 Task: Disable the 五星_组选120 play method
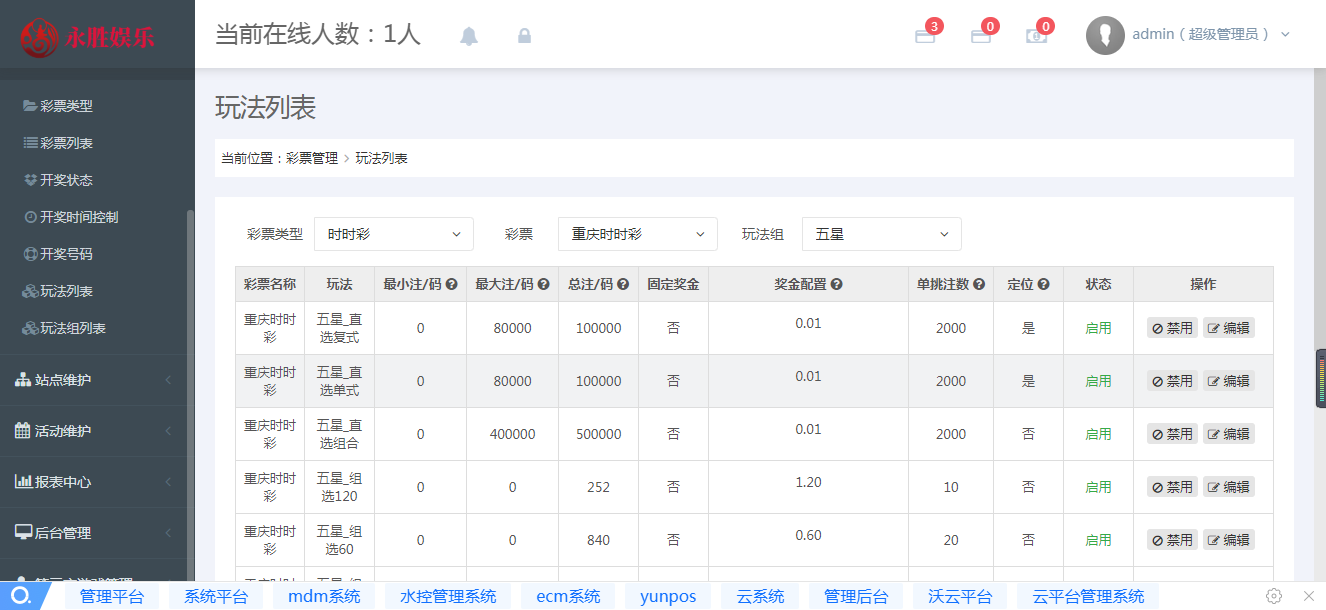click(x=1172, y=487)
